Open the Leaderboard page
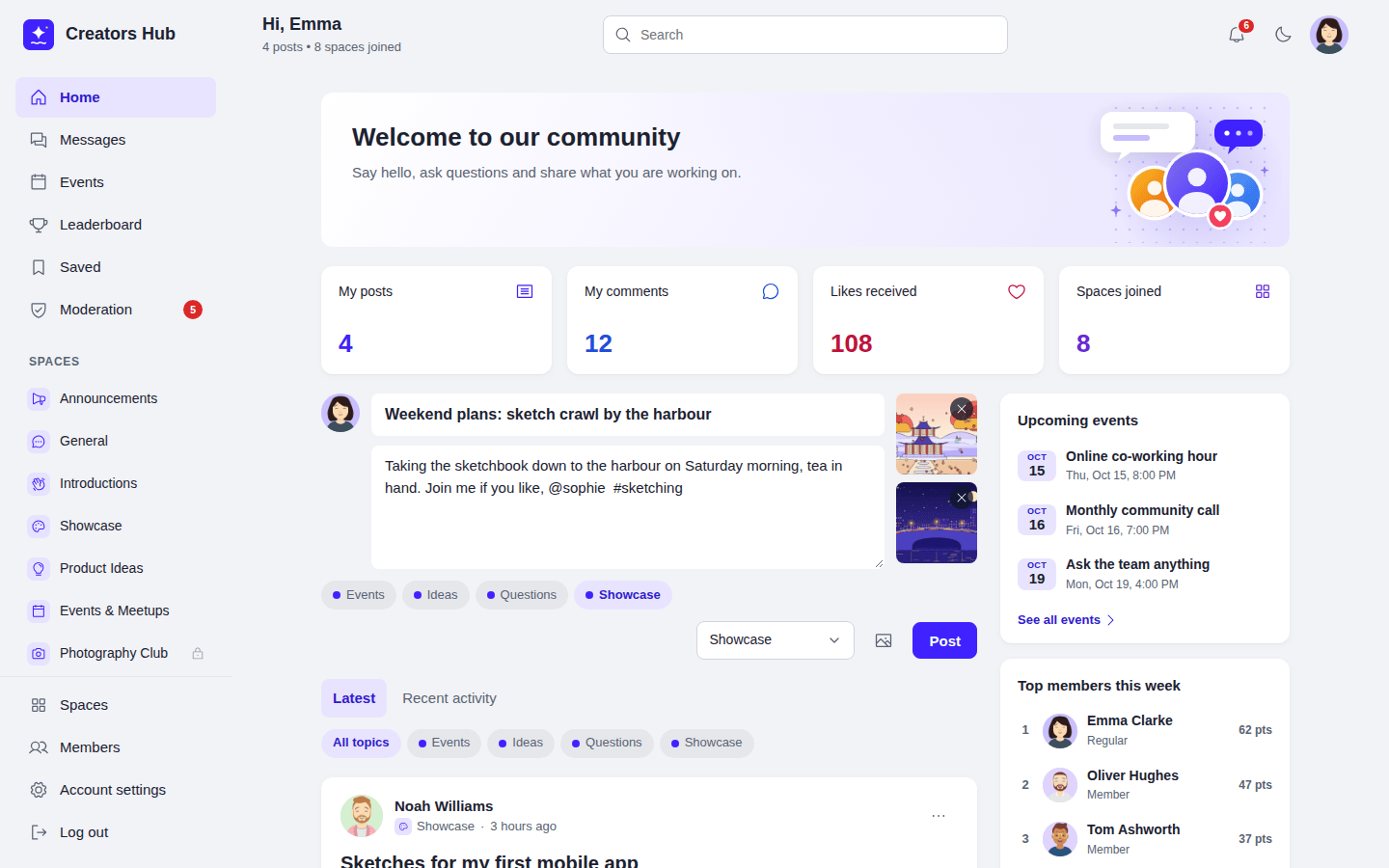1389x868 pixels. (116, 225)
